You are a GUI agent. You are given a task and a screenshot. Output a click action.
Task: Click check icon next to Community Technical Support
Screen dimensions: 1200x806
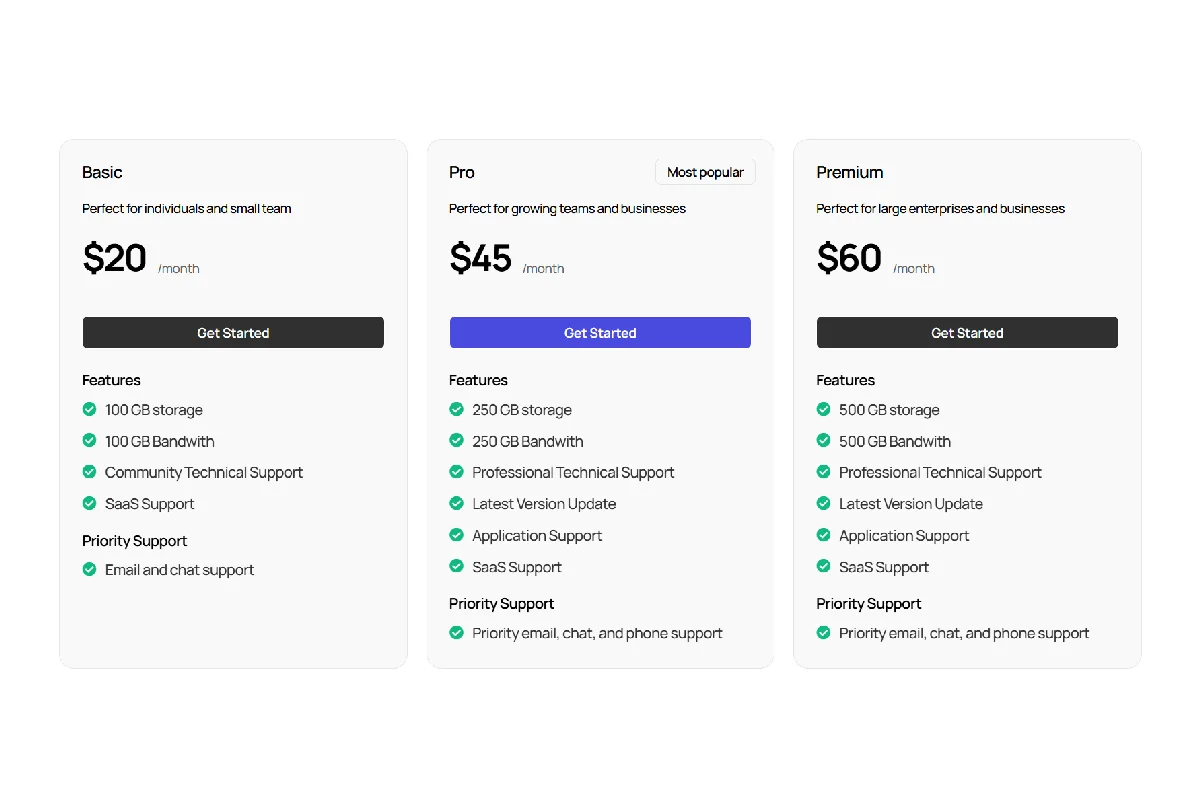coord(89,472)
